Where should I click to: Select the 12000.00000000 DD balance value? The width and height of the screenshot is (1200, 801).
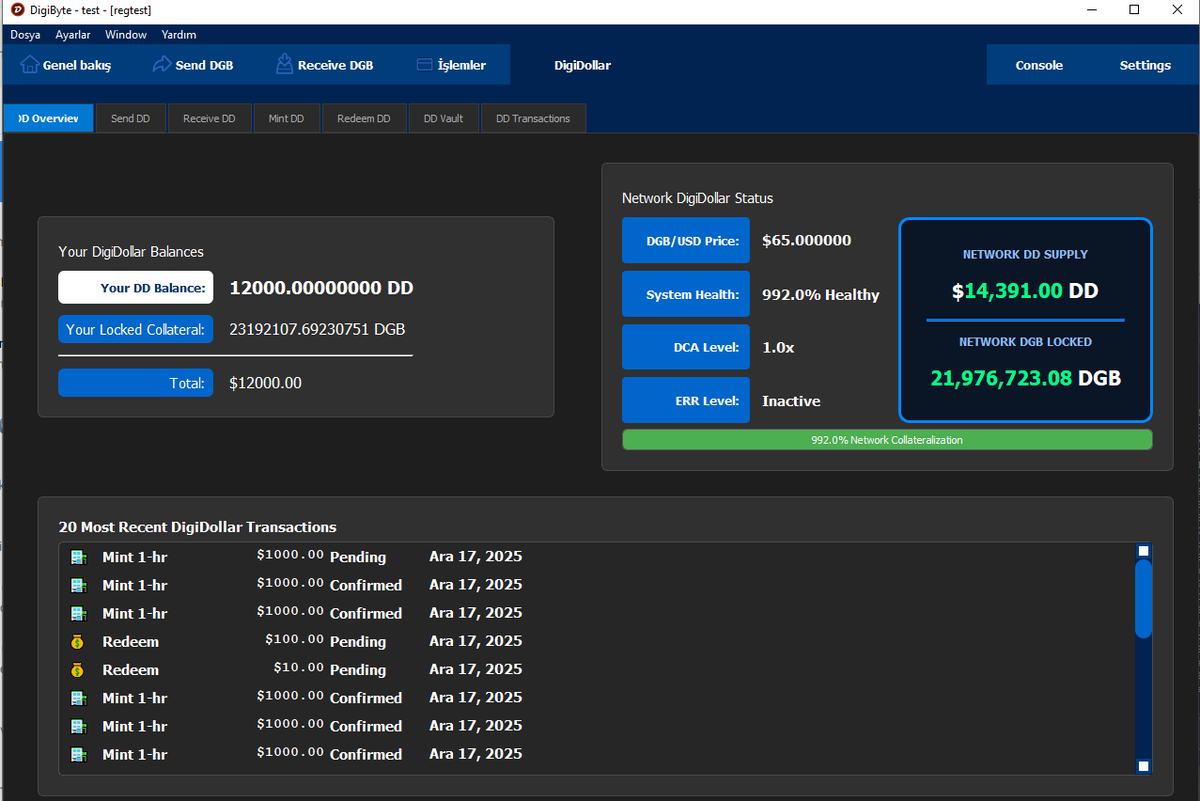(321, 288)
